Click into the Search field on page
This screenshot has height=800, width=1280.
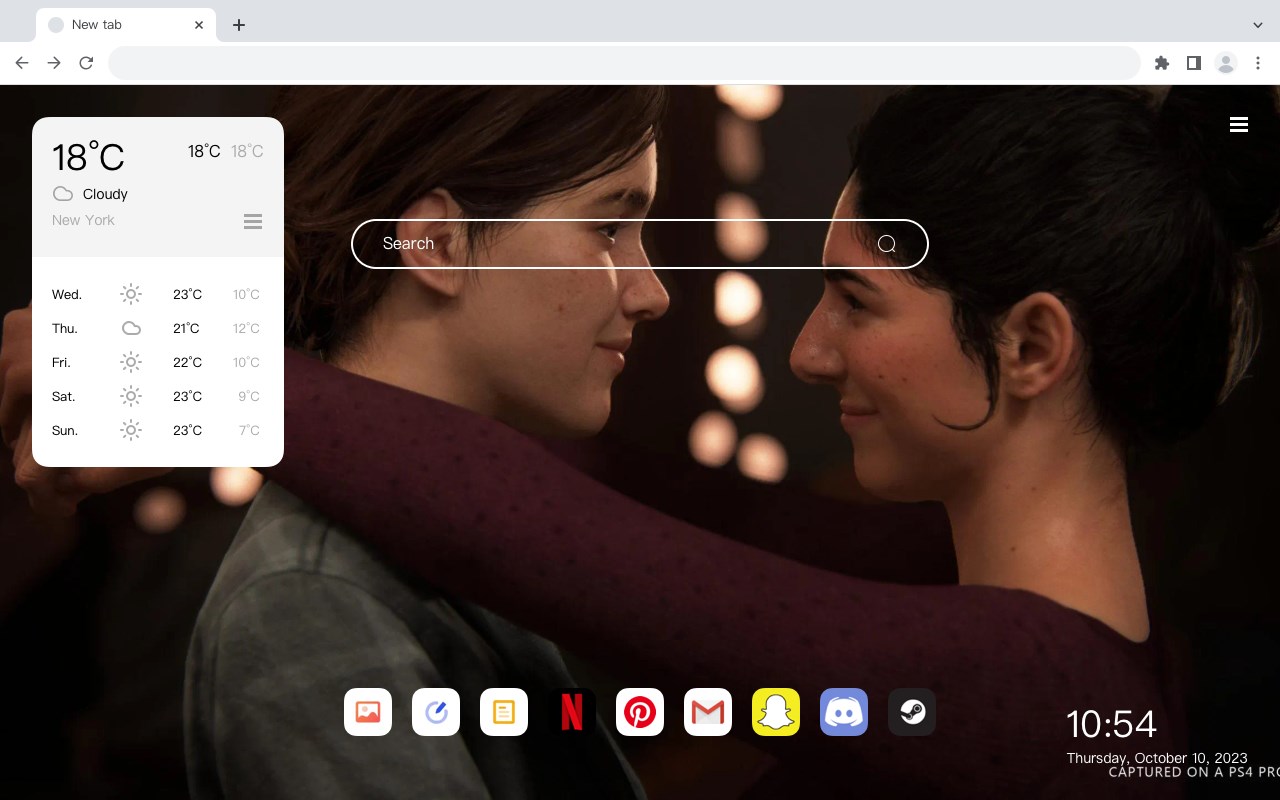pos(640,244)
